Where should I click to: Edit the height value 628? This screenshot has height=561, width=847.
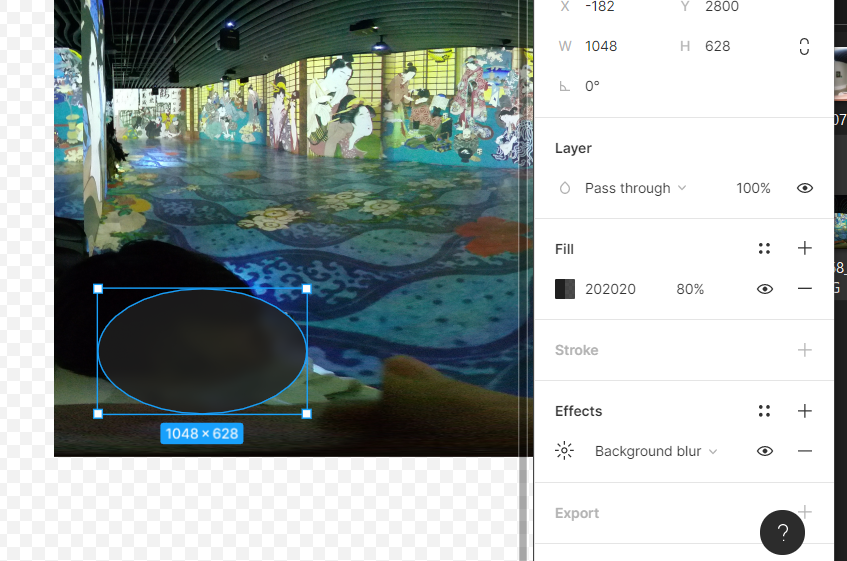point(717,46)
